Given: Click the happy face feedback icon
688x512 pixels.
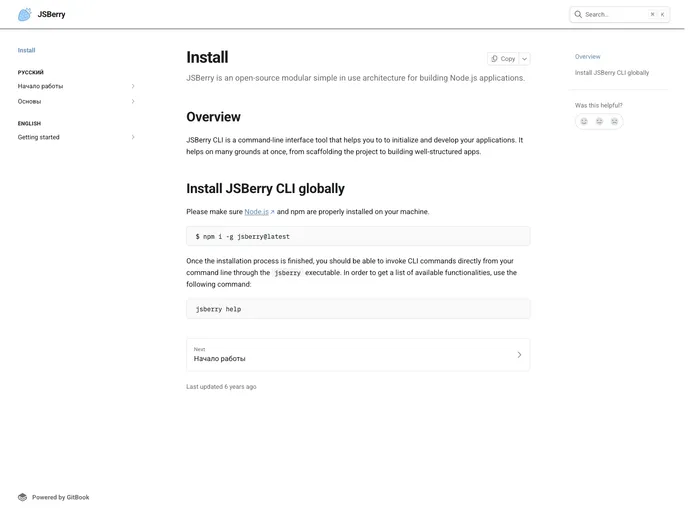Looking at the screenshot, I should pyautogui.click(x=584, y=121).
